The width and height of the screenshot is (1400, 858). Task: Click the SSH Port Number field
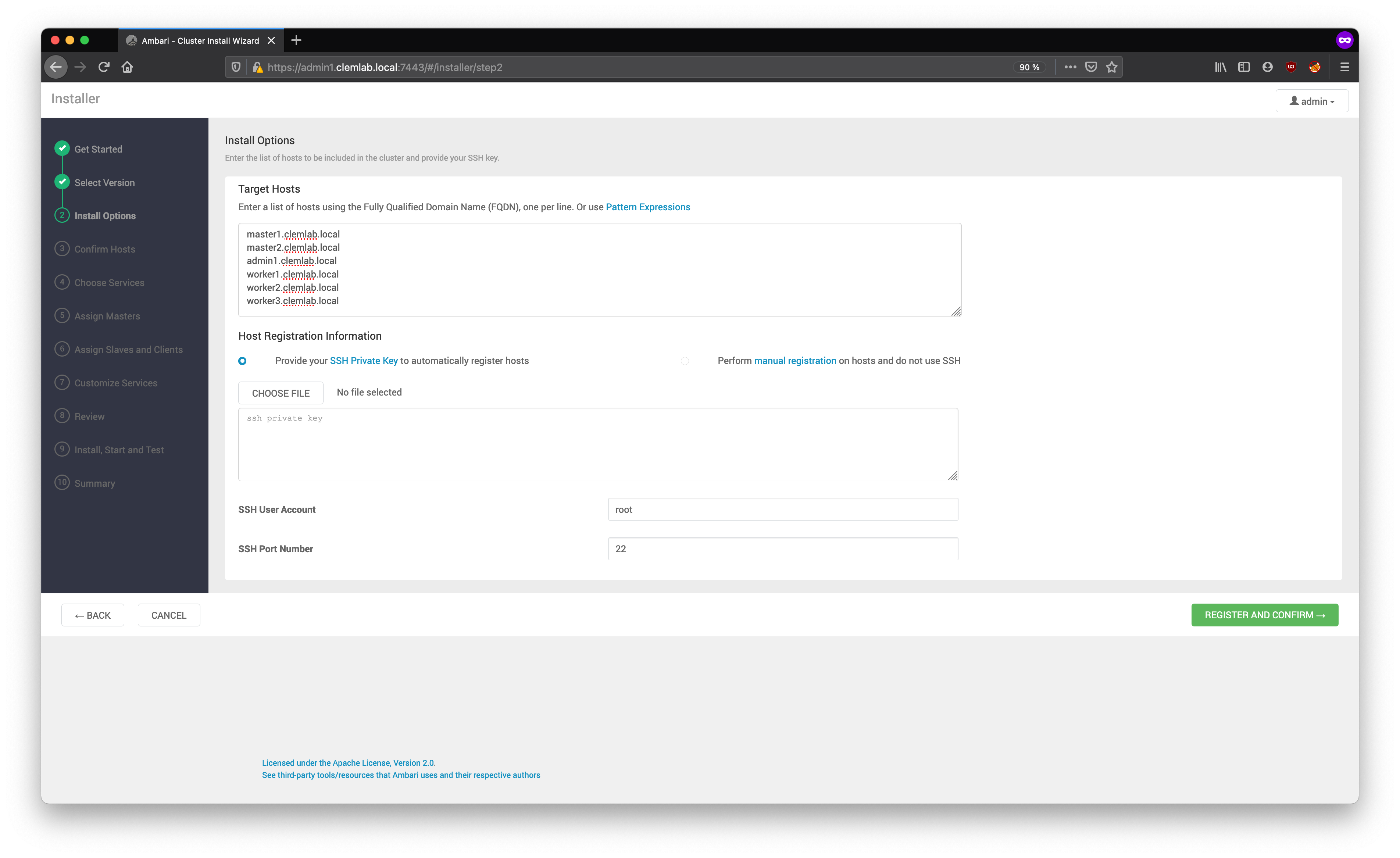coord(783,549)
